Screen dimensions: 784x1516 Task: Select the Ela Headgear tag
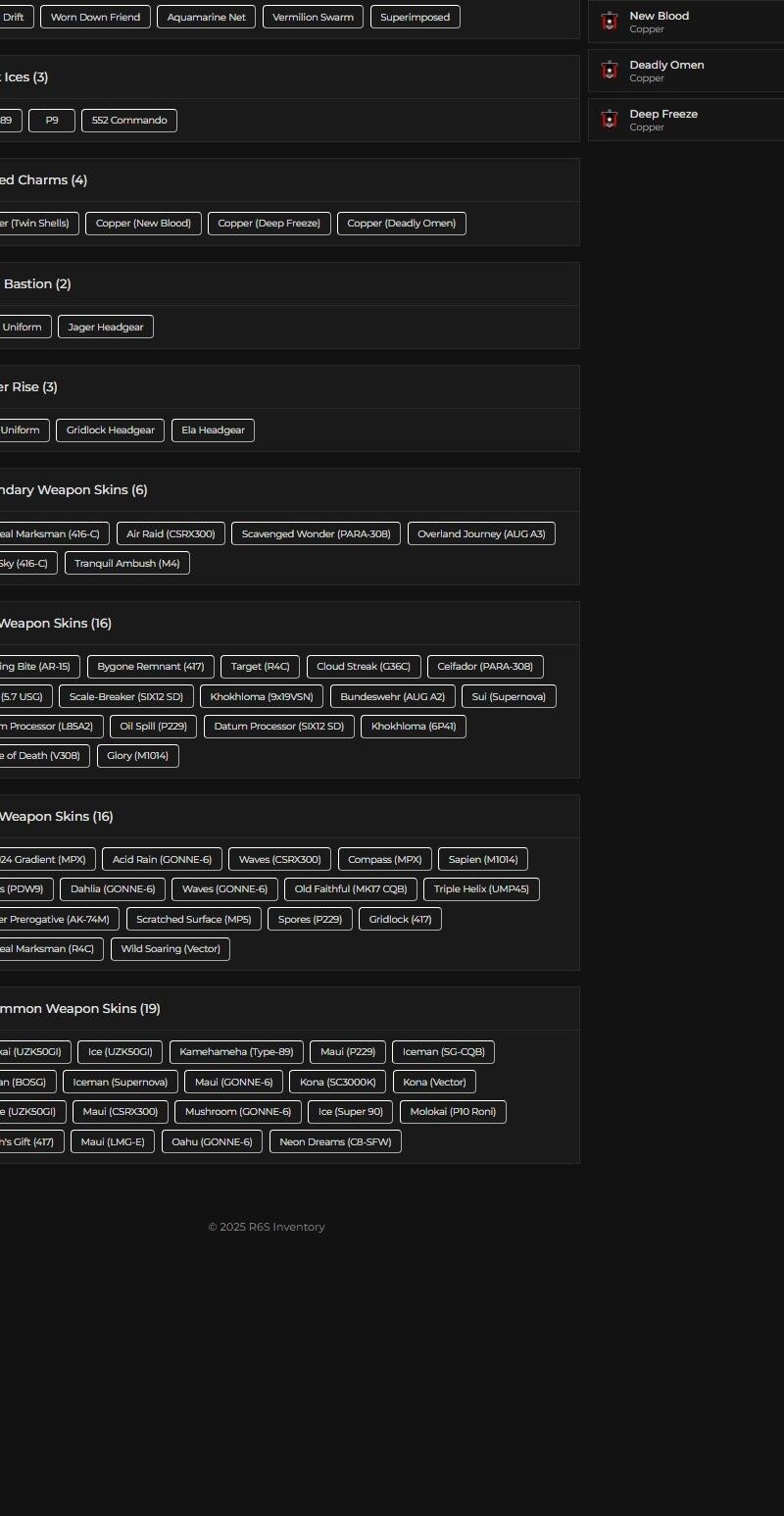coord(213,430)
